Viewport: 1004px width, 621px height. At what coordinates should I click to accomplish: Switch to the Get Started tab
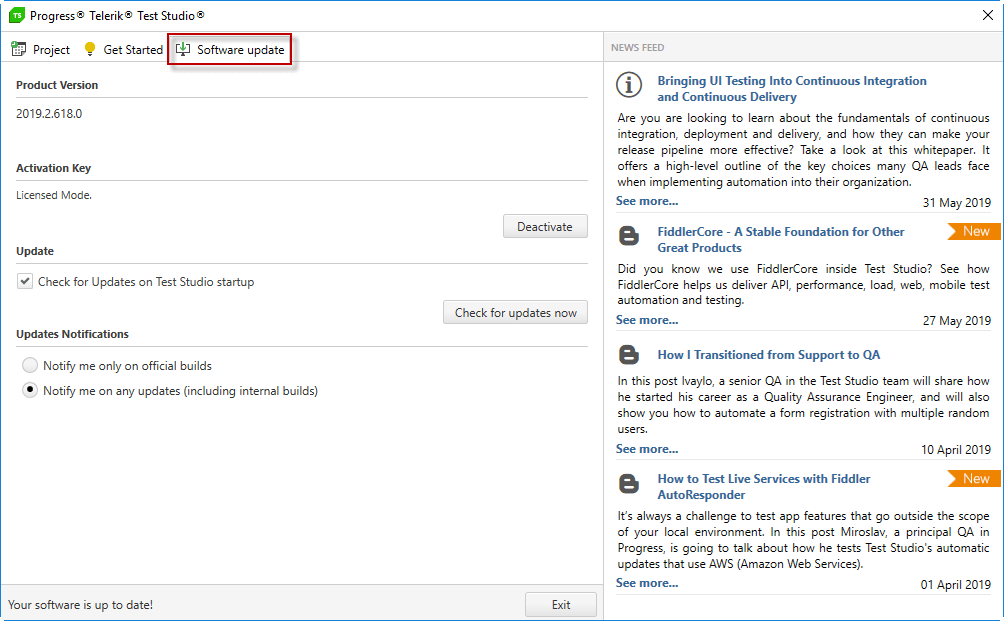click(124, 49)
